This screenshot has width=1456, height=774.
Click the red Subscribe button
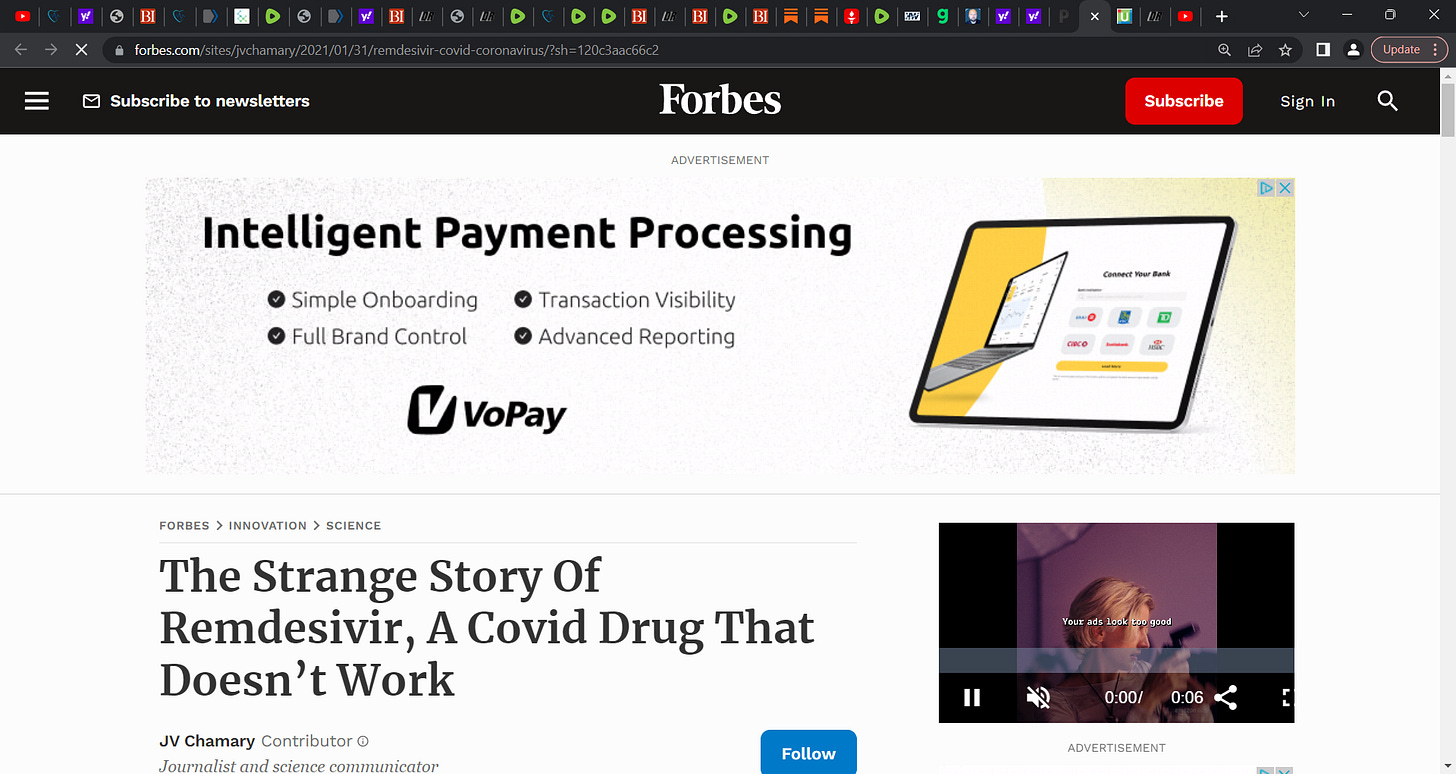[x=1184, y=101]
